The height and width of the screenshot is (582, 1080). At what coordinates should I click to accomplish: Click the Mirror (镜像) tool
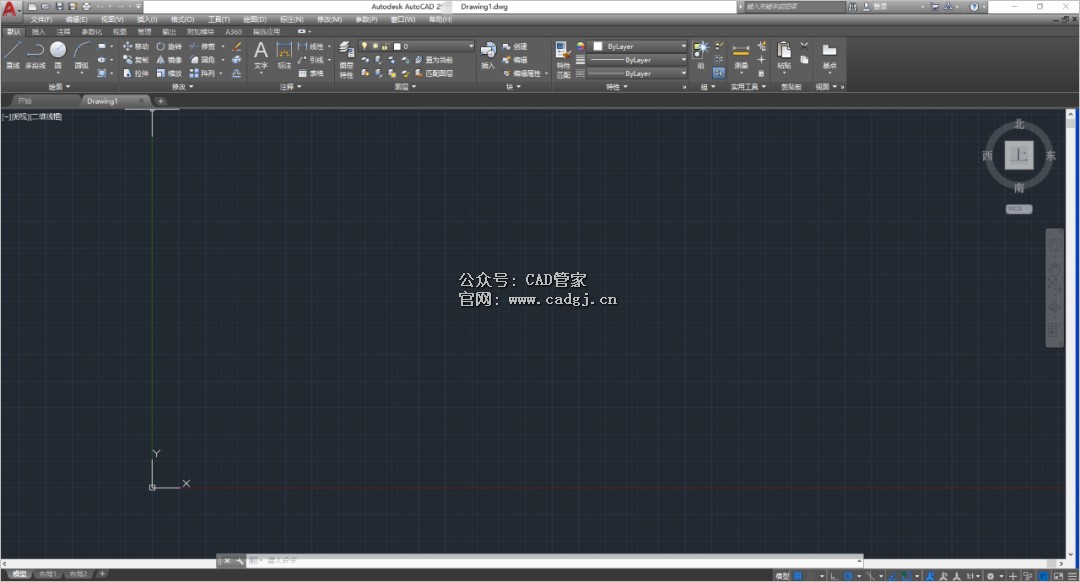[x=169, y=60]
